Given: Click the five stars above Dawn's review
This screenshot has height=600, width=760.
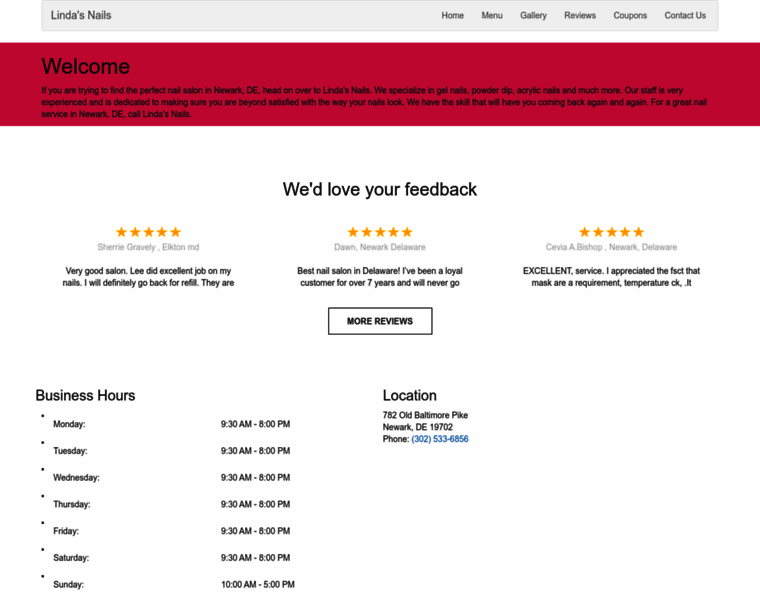Looking at the screenshot, I should click(379, 232).
